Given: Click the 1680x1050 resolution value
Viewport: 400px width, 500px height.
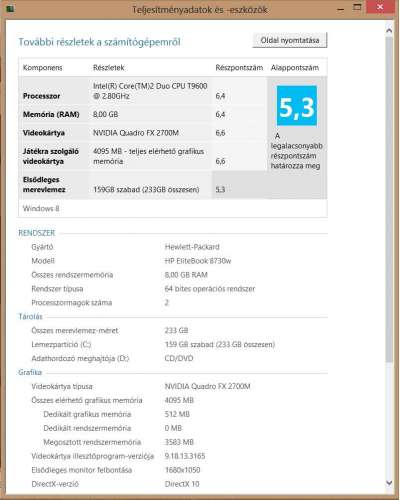Looking at the screenshot, I should pyautogui.click(x=183, y=470).
